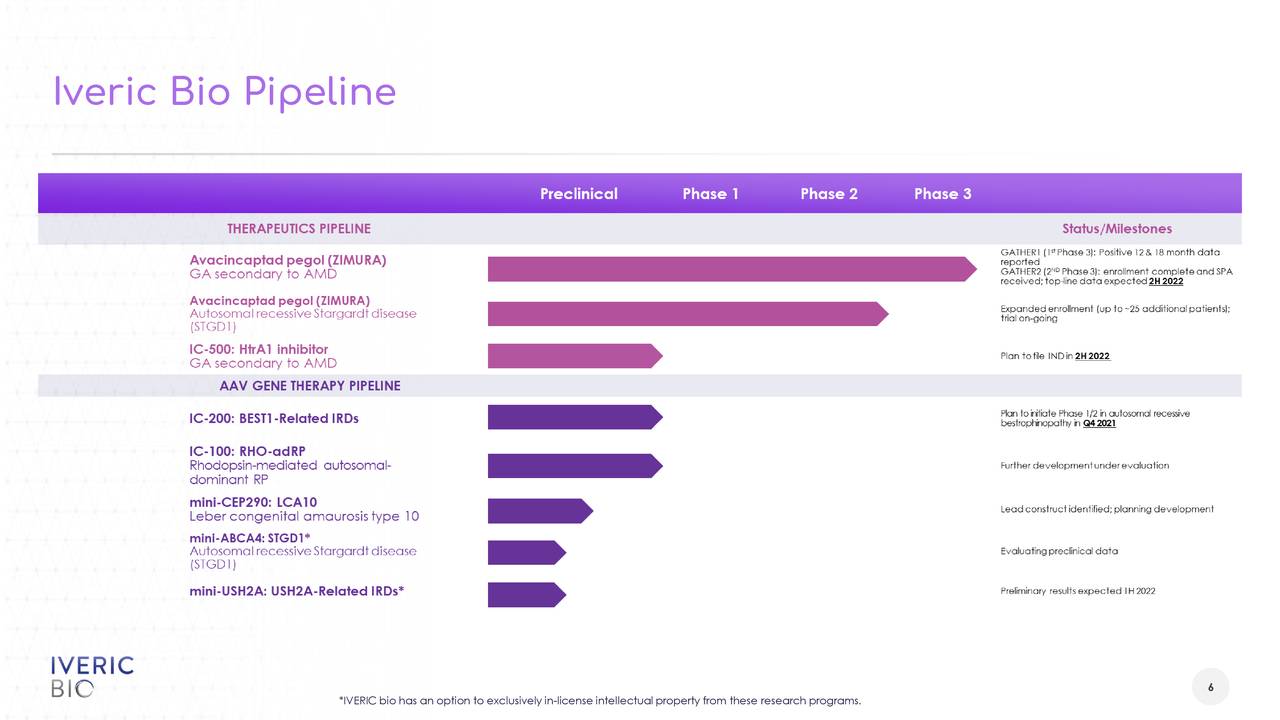Click the THERAPEUTICS PIPELINE section header
Image resolution: width=1280 pixels, height=720 pixels.
pos(299,229)
